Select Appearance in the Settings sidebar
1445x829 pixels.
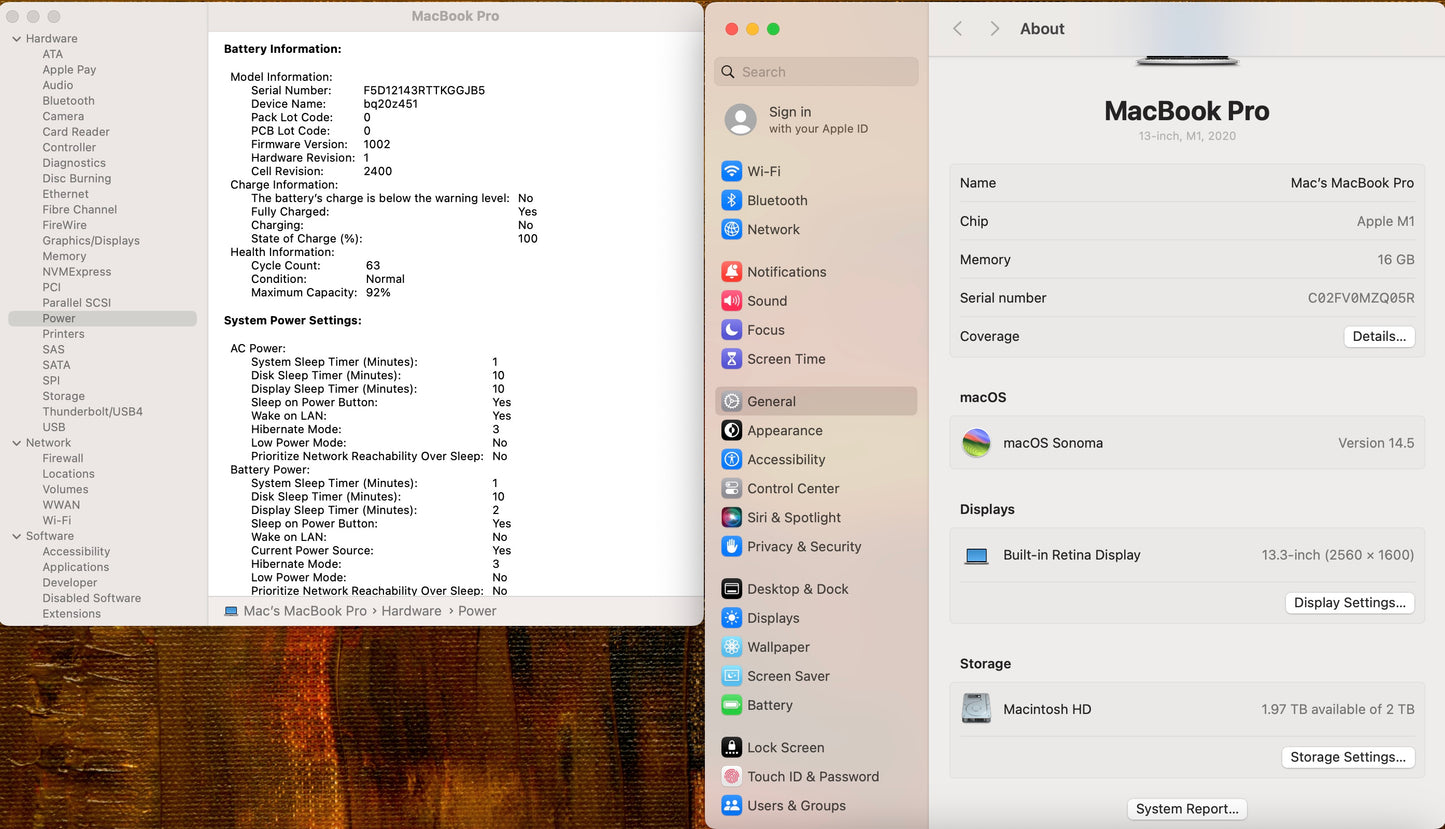[784, 431]
